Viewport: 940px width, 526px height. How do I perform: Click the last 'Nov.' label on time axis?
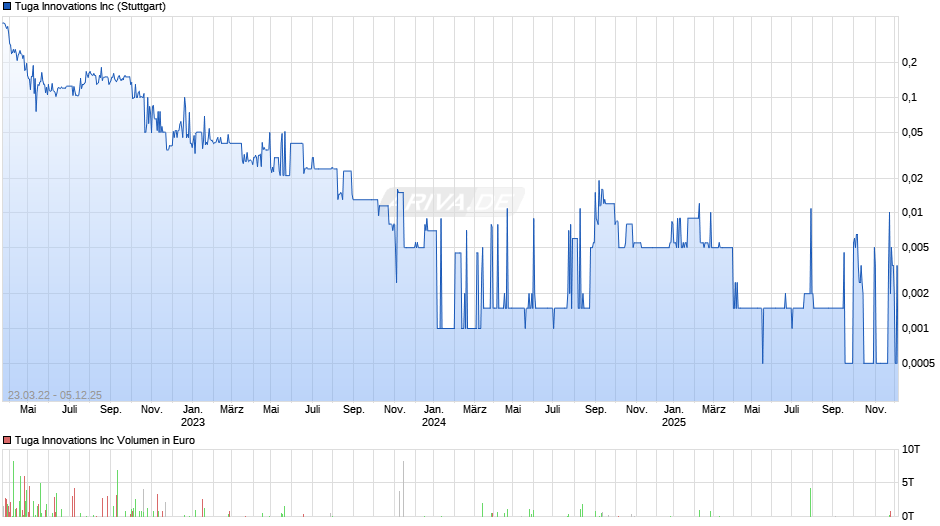pyautogui.click(x=875, y=409)
